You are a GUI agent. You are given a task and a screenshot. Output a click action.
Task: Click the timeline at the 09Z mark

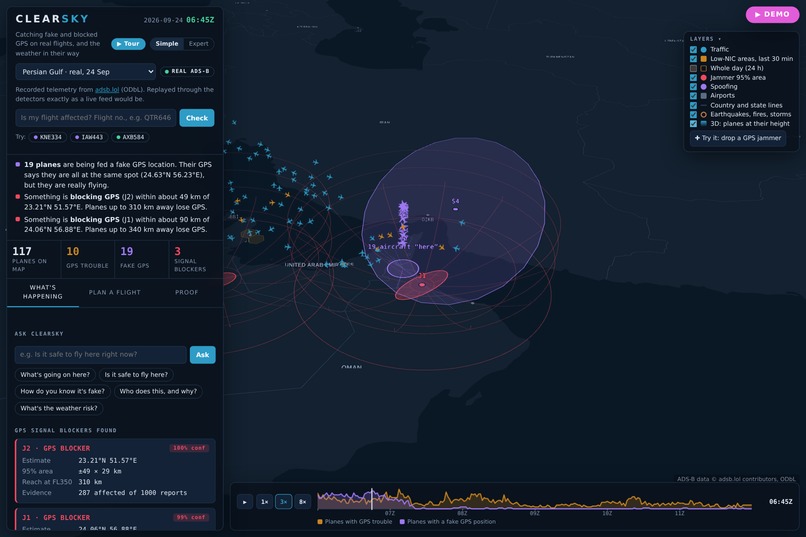[535, 513]
